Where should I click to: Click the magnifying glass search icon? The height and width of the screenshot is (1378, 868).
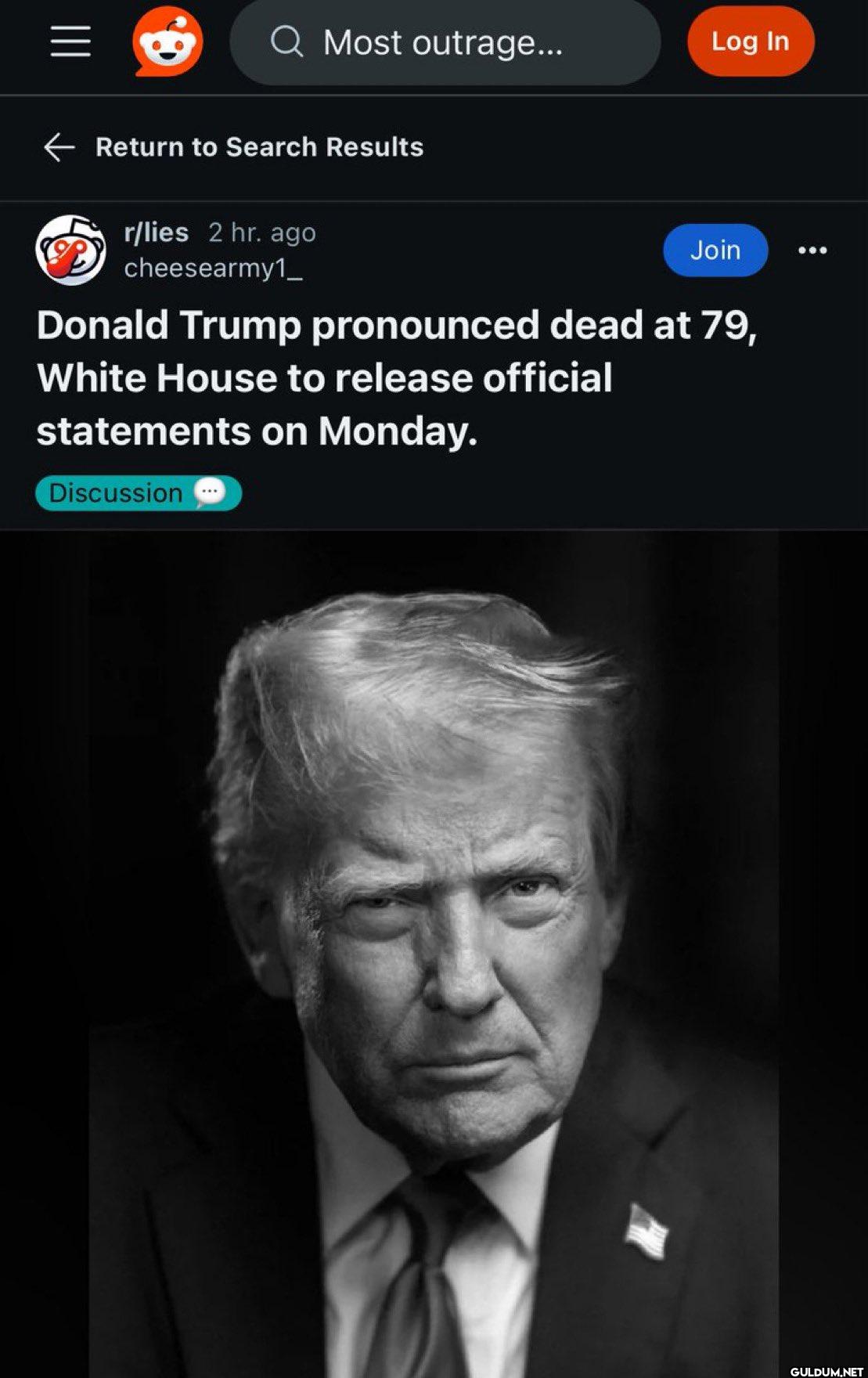click(286, 41)
